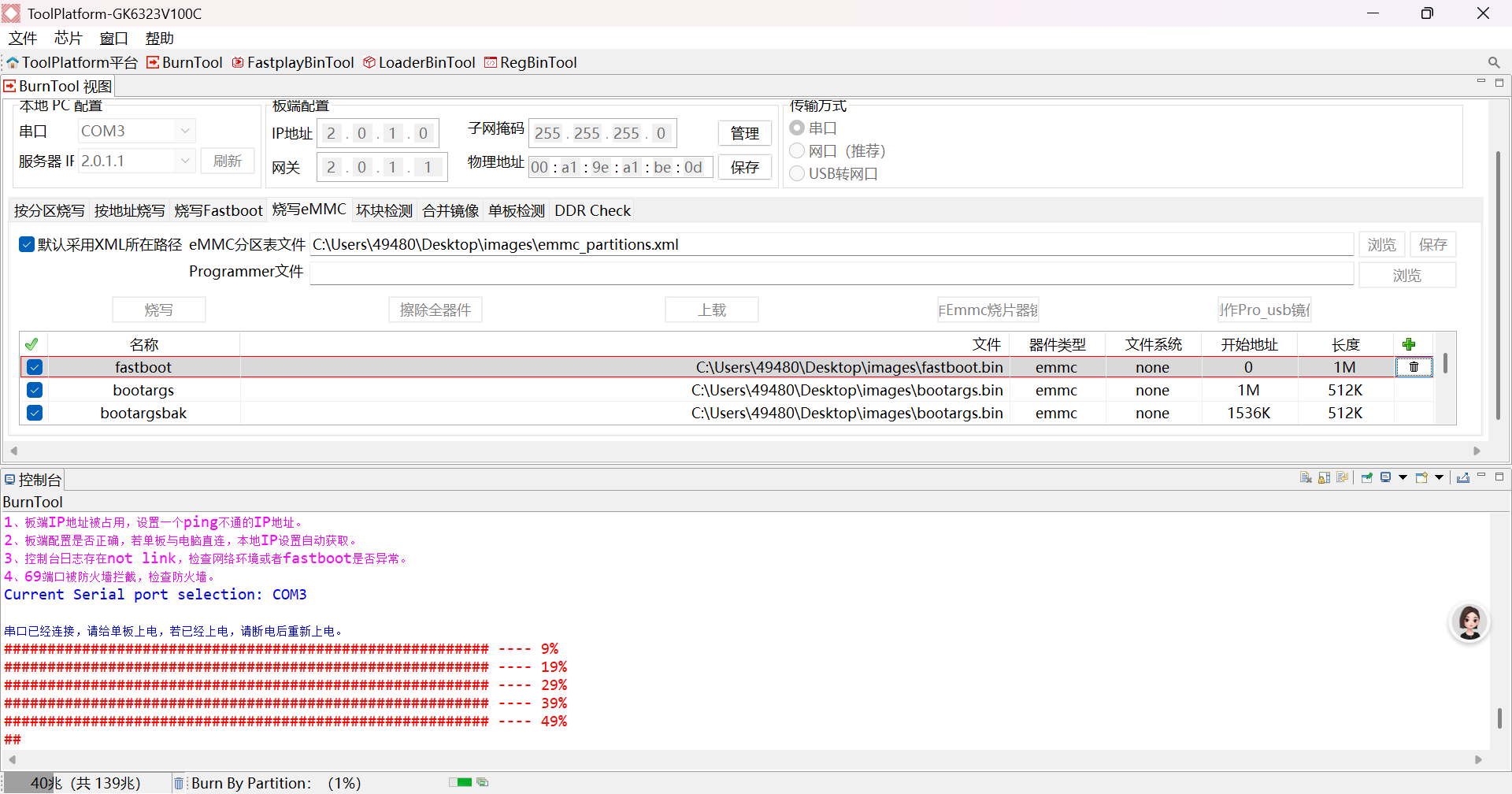Switch to the DDR Check tab
This screenshot has width=1512, height=794.
pyautogui.click(x=592, y=210)
